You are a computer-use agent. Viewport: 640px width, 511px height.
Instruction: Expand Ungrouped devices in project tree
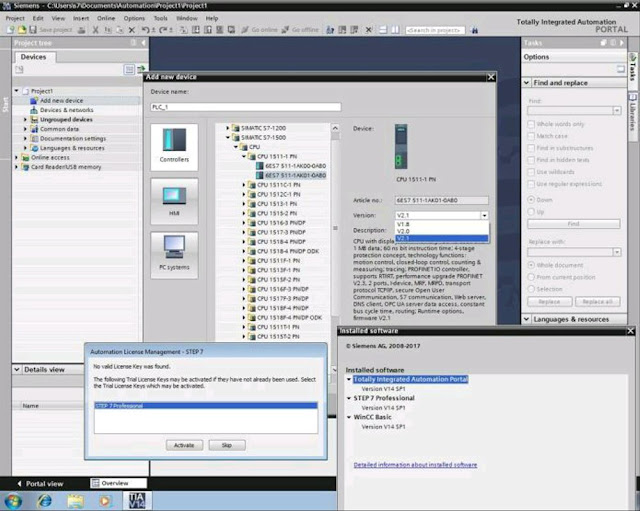pyautogui.click(x=25, y=120)
